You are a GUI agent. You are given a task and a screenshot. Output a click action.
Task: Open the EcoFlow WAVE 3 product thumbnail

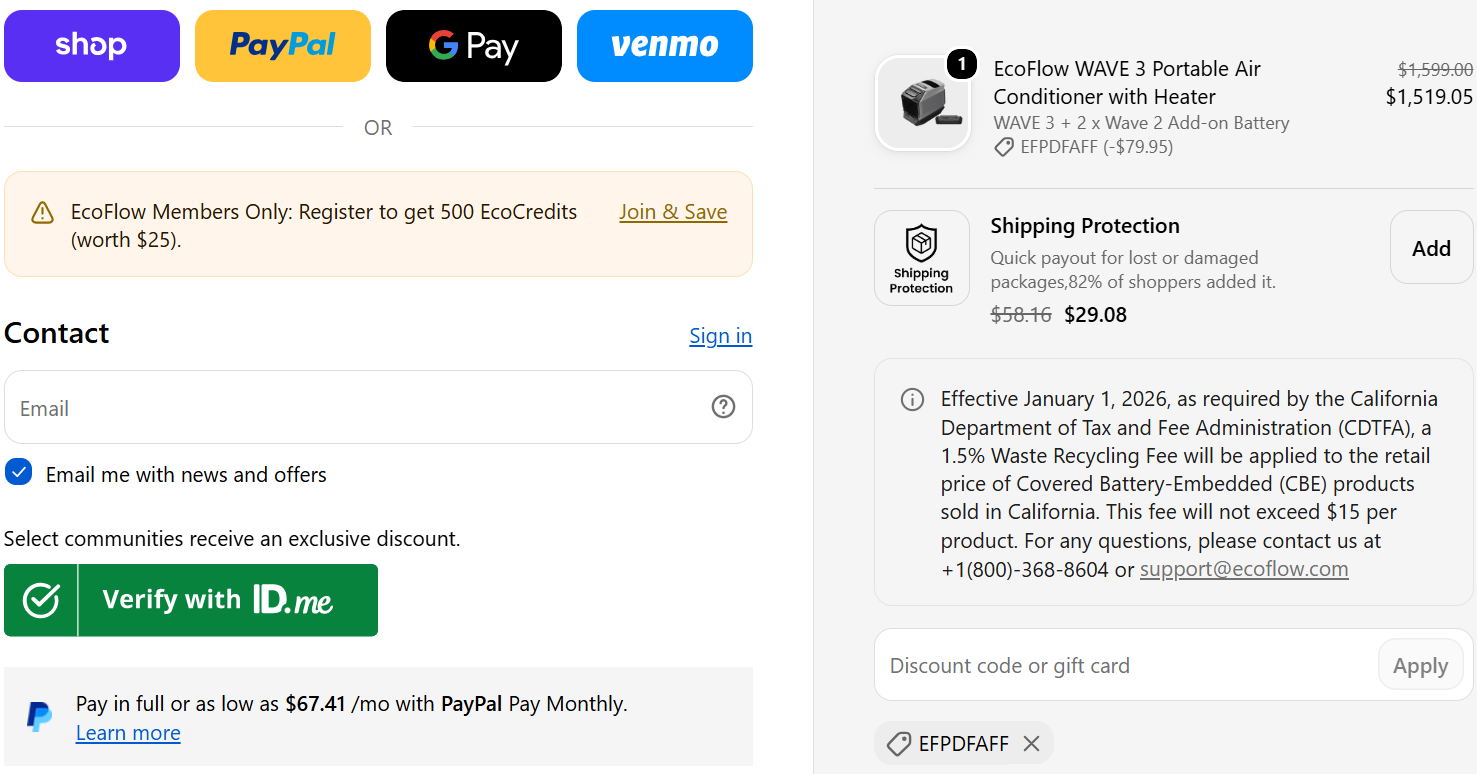click(x=922, y=103)
